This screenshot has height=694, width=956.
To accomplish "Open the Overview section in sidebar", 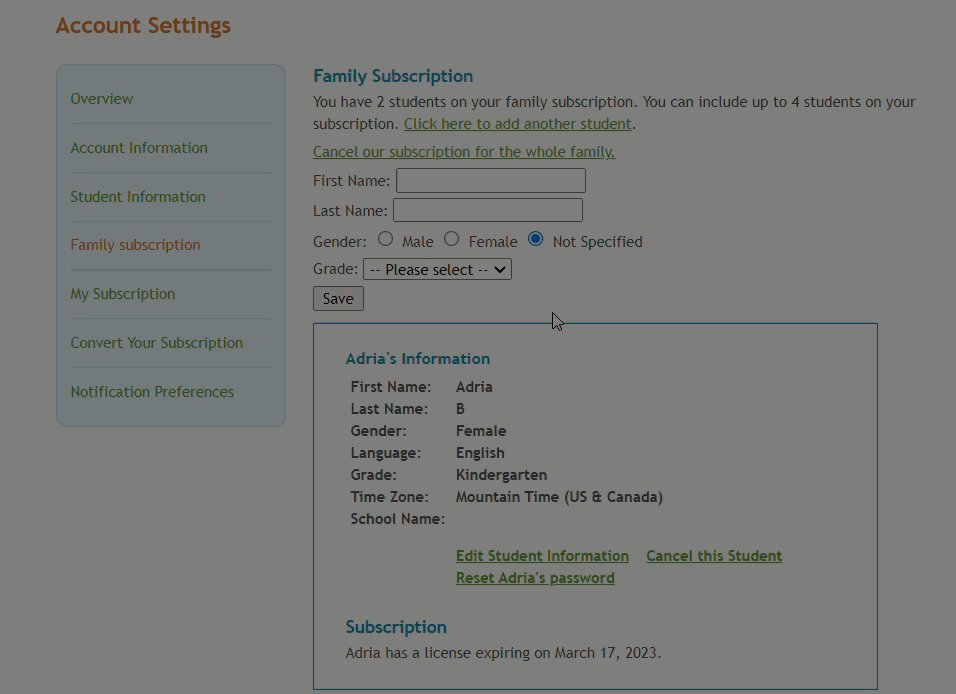I will point(101,99).
